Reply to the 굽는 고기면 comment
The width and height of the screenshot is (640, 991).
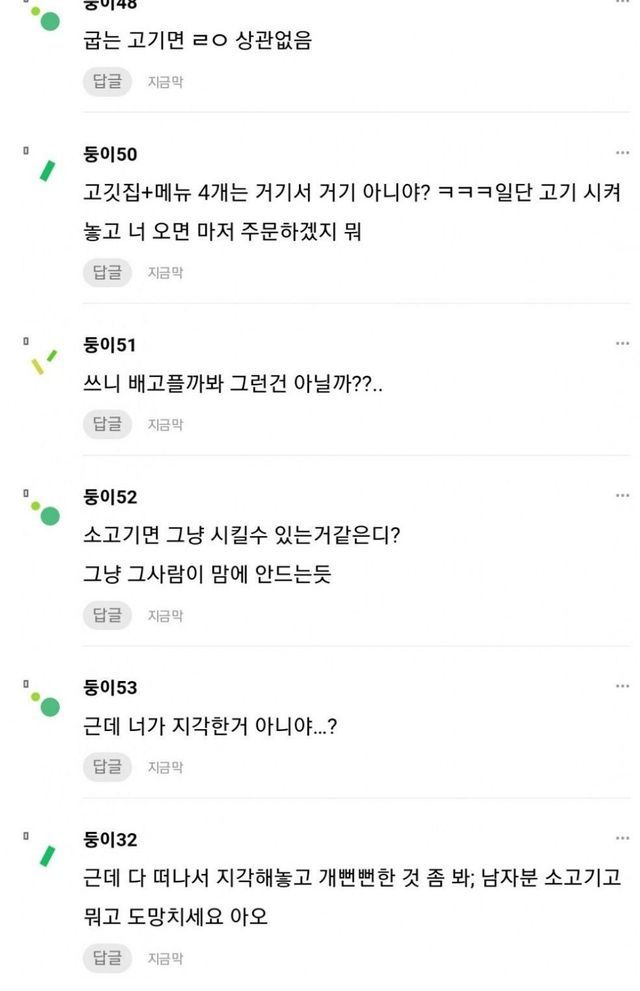click(x=107, y=81)
